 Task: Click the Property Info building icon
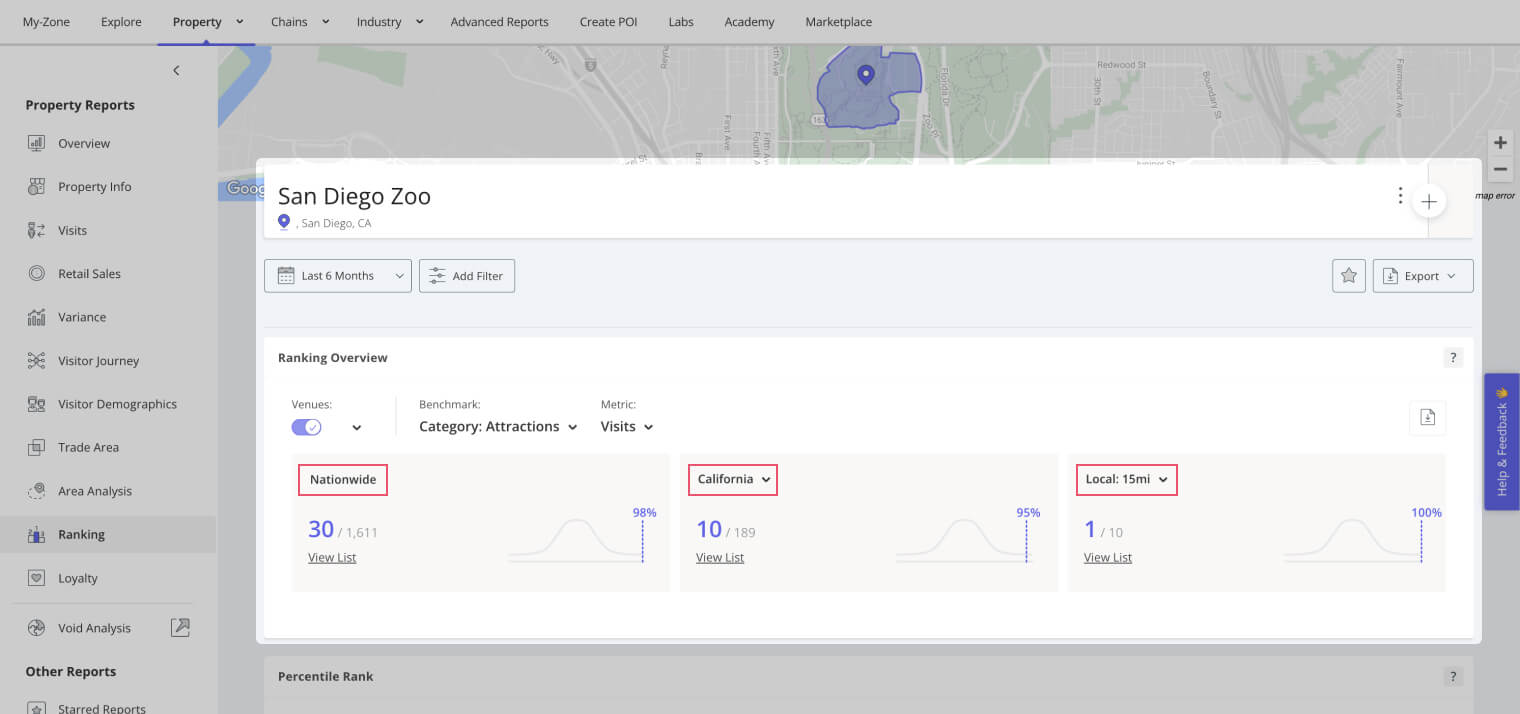36,186
